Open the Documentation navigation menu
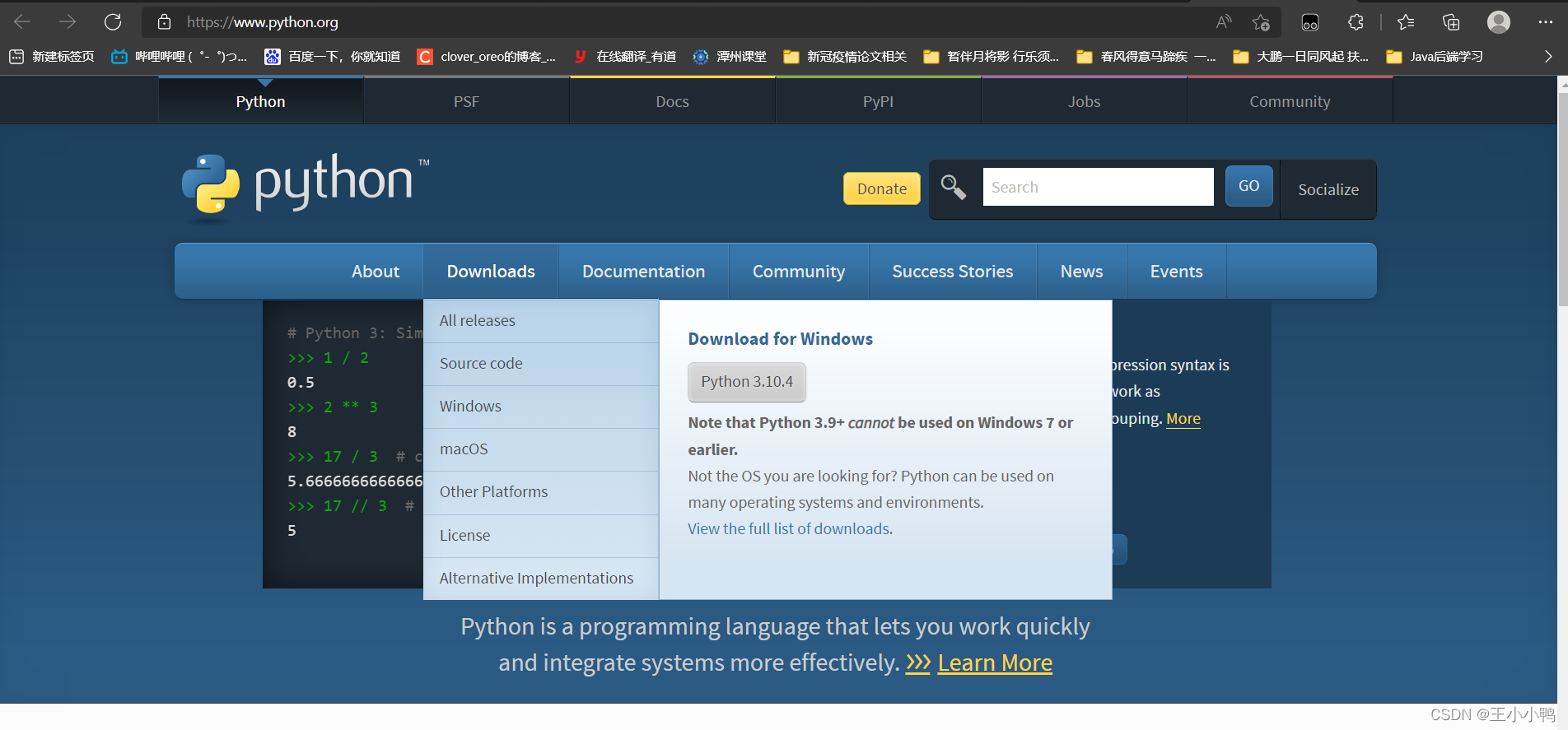Screen dimensions: 1568x730 (643, 271)
